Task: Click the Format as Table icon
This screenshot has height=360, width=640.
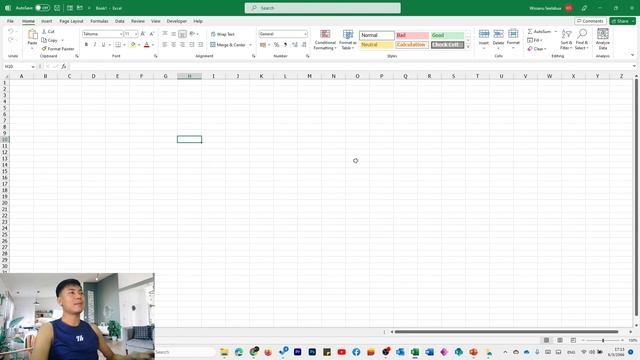Action: coord(348,35)
